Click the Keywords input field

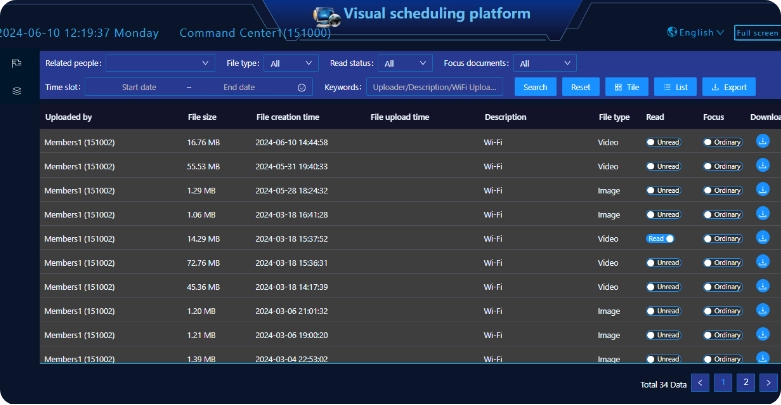(x=435, y=87)
